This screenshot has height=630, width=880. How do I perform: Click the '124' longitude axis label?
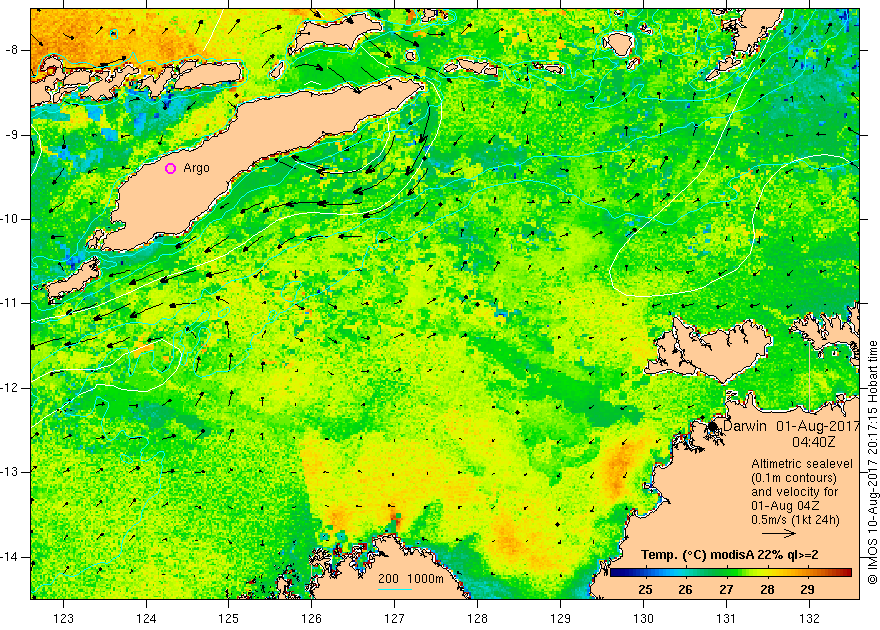(x=146, y=619)
